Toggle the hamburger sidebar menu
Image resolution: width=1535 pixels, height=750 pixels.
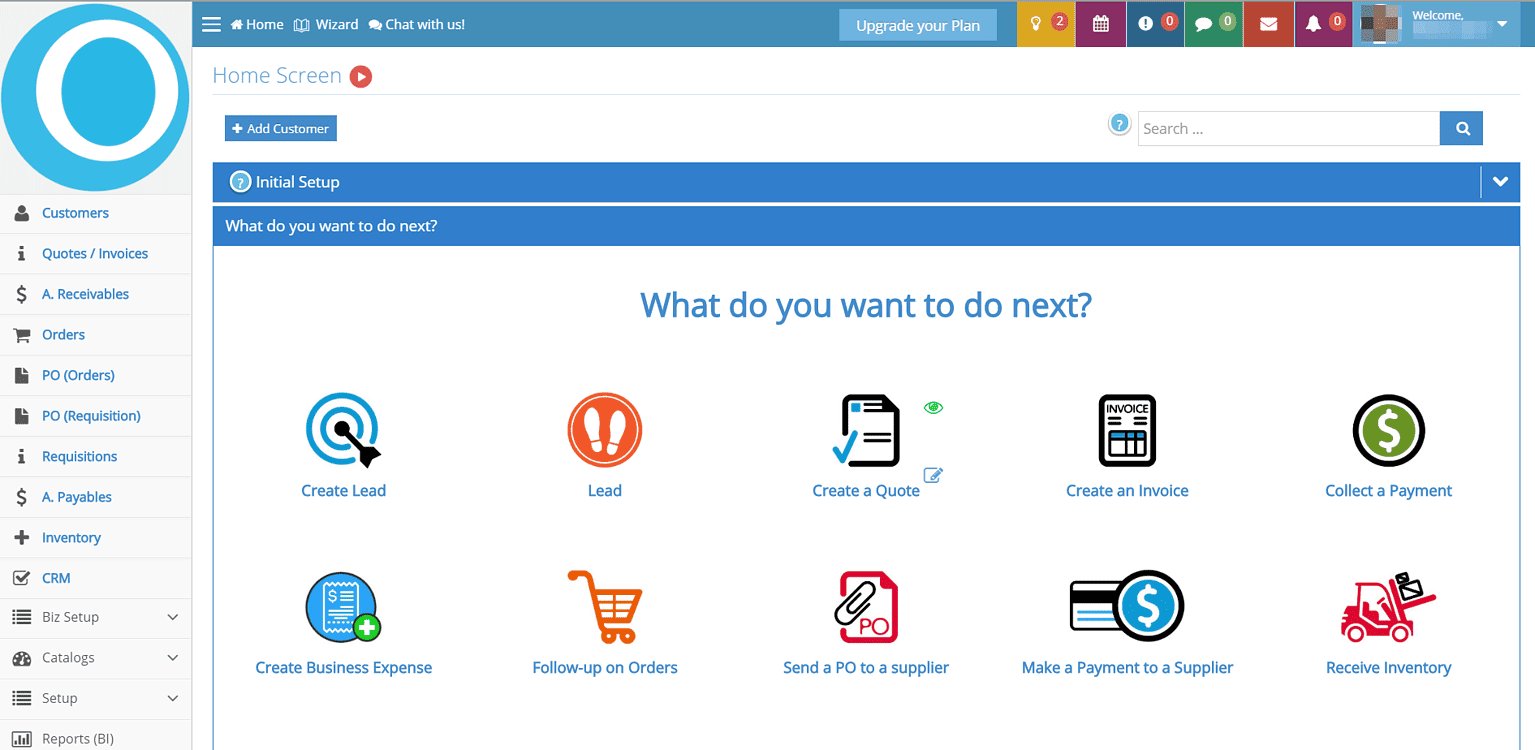pyautogui.click(x=211, y=24)
